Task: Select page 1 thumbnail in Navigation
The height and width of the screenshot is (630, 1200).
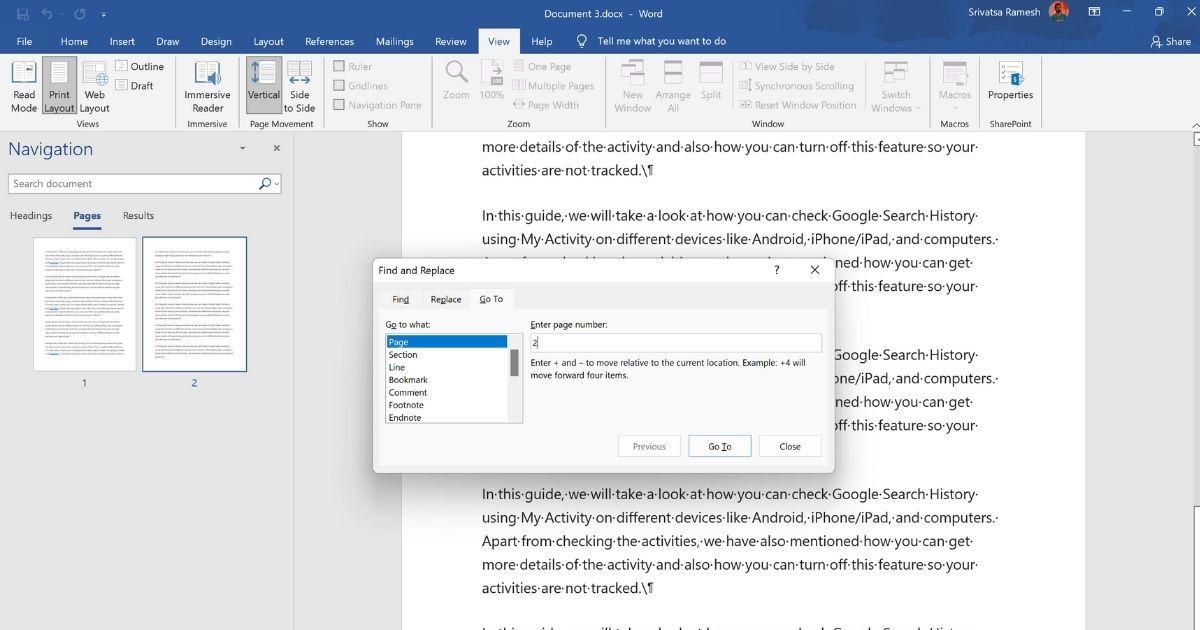Action: [x=85, y=304]
